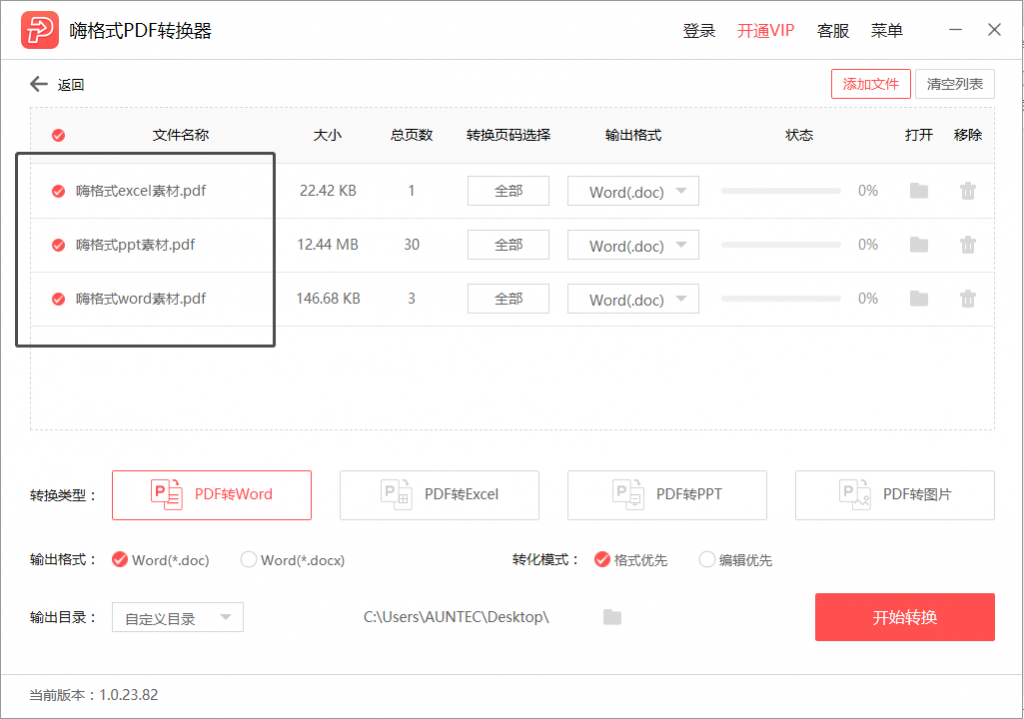Uncheck 嗨格式word素材.pdf file checkbox
This screenshot has width=1024, height=719.
tap(58, 298)
